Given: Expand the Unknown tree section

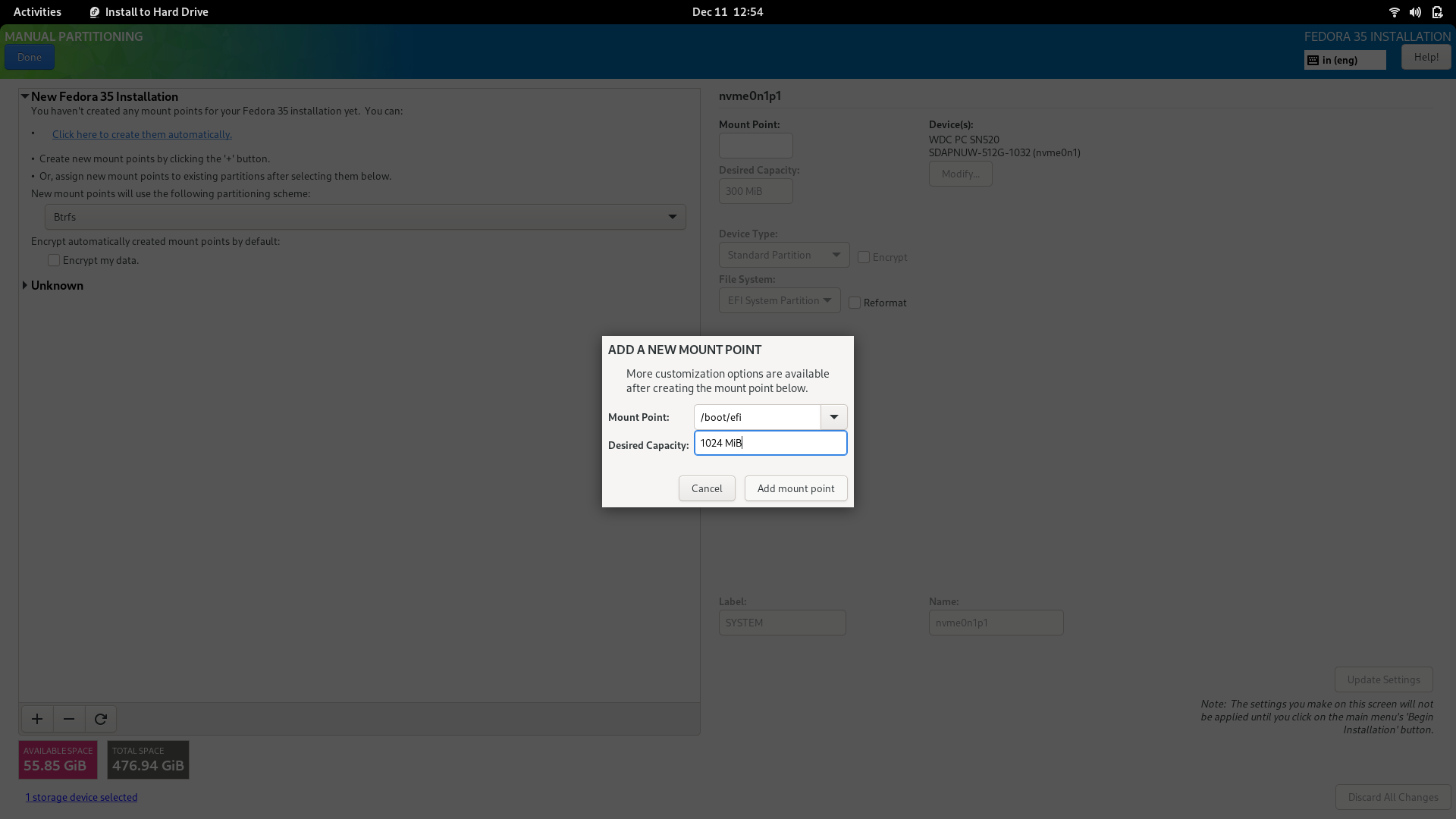Looking at the screenshot, I should click(25, 285).
